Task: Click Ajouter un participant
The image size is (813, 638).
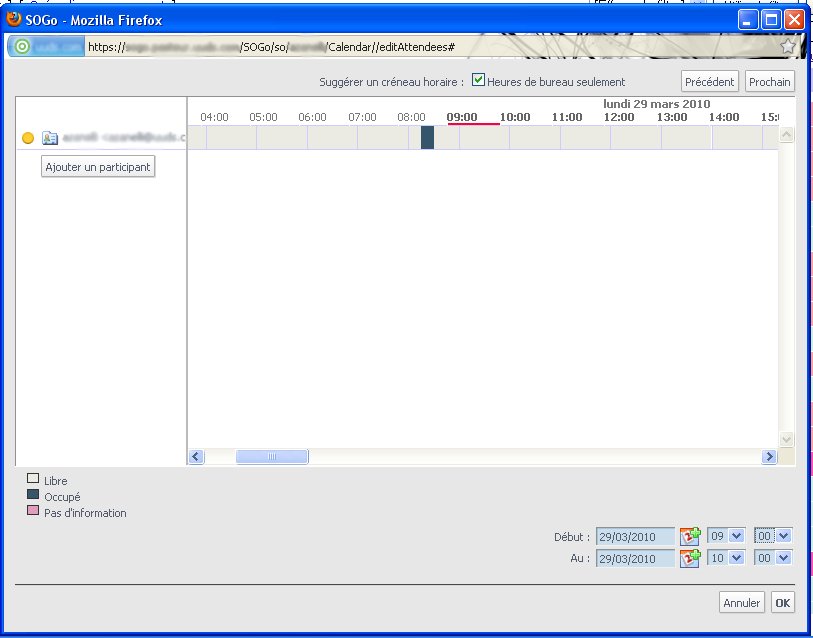Action: (98, 167)
